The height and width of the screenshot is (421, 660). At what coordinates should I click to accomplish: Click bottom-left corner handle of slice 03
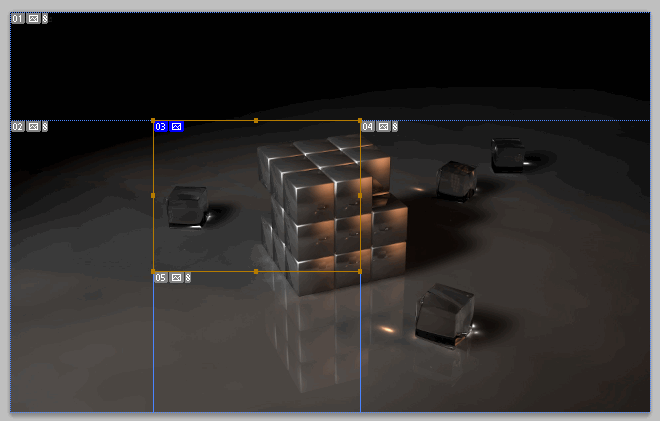coord(153,271)
